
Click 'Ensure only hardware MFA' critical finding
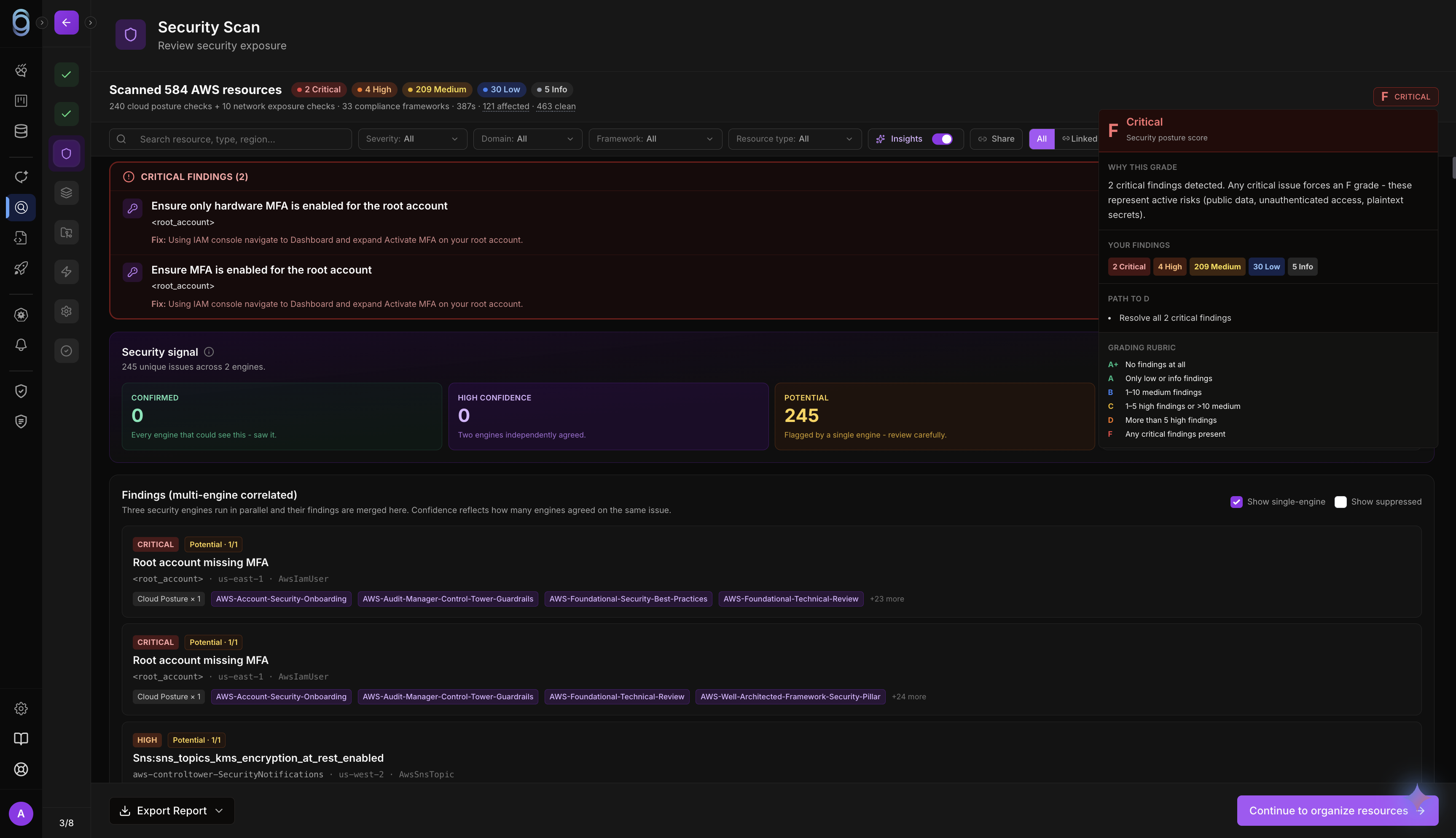(299, 206)
